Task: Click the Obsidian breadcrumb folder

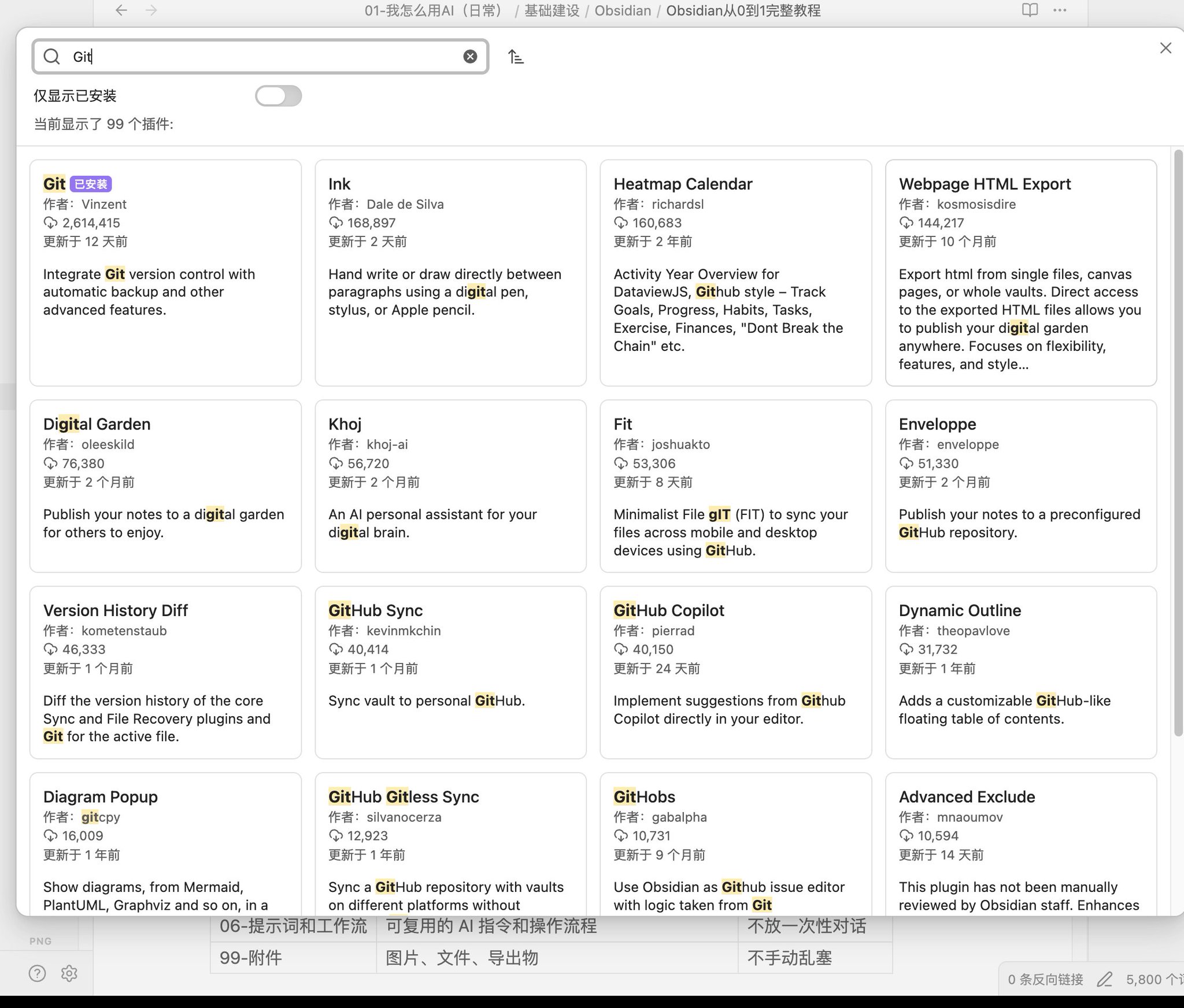Action: coord(623,10)
